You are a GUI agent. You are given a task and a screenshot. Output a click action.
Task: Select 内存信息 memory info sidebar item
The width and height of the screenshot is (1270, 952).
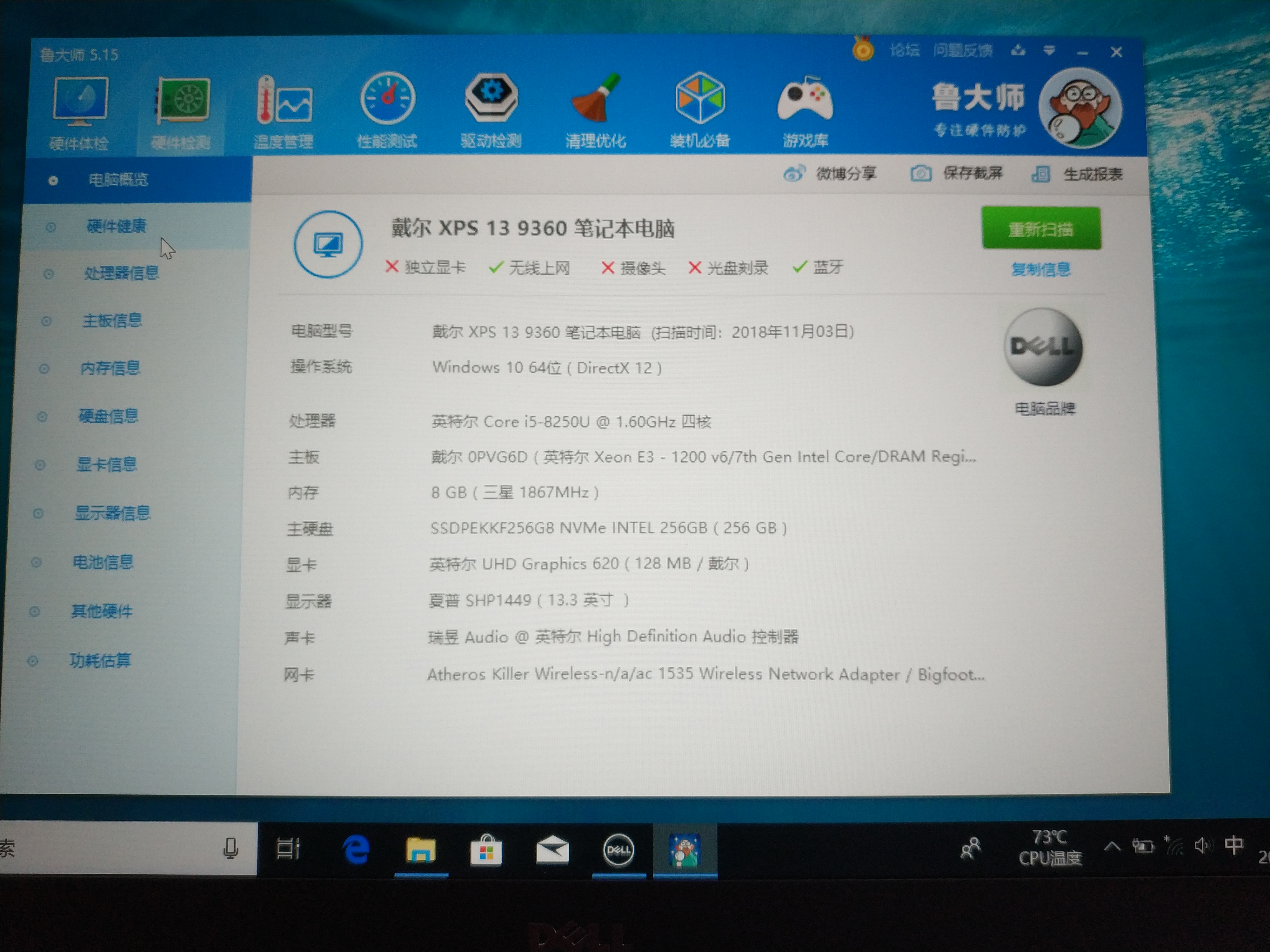pyautogui.click(x=110, y=368)
